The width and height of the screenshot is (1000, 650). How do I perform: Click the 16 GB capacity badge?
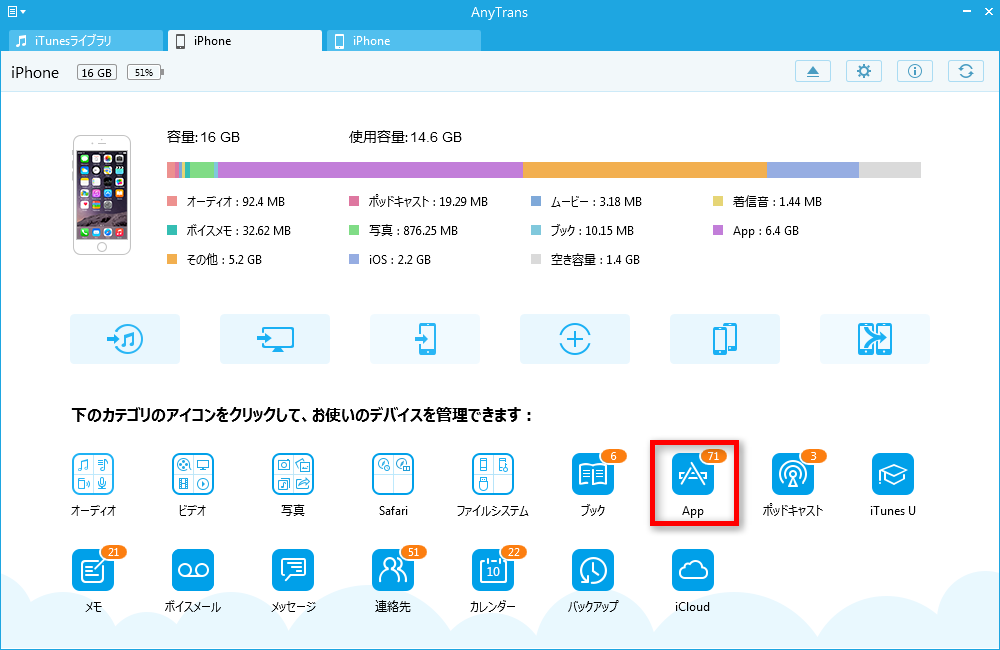[97, 73]
